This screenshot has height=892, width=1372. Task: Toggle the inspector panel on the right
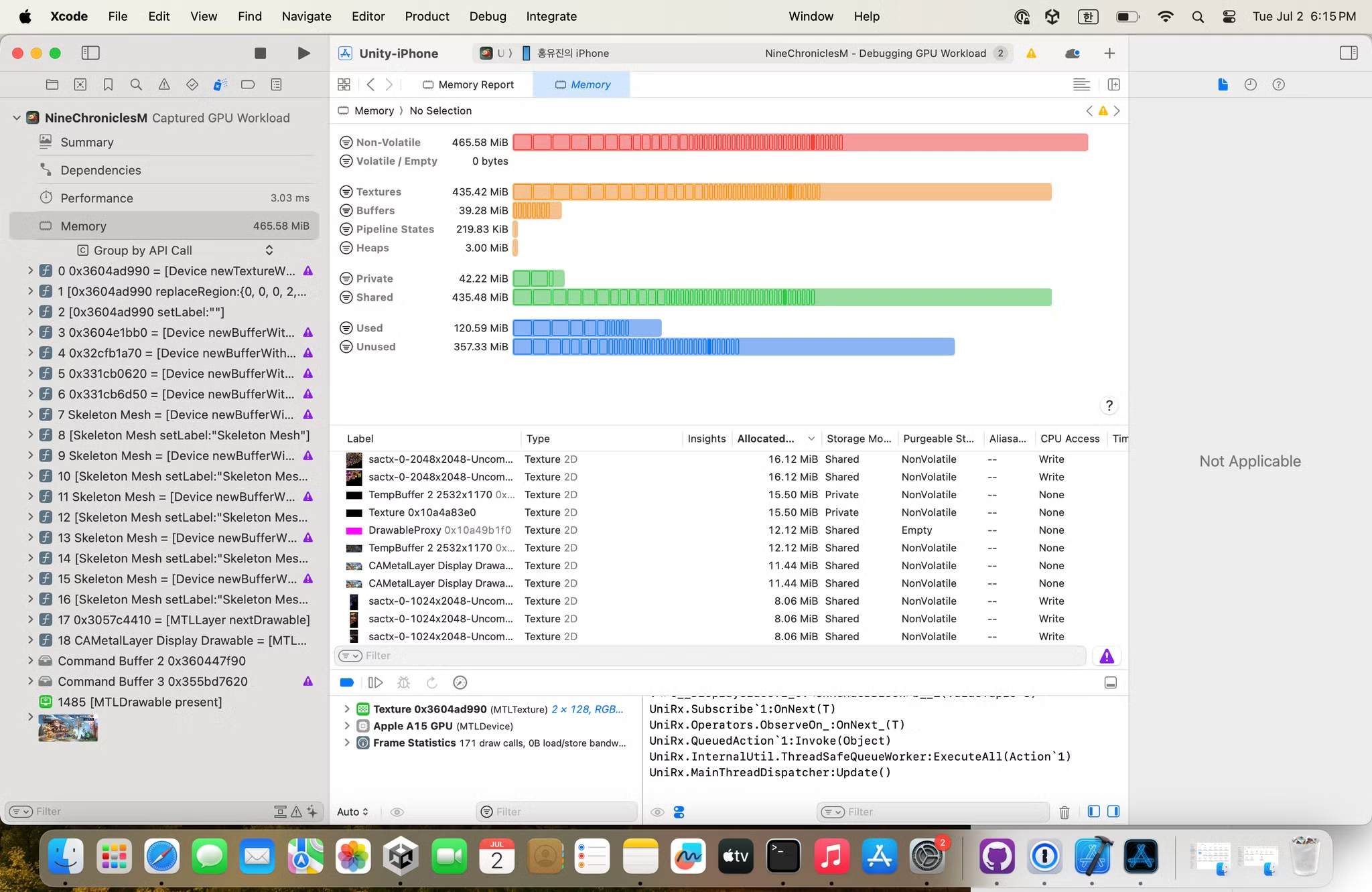pos(1349,53)
